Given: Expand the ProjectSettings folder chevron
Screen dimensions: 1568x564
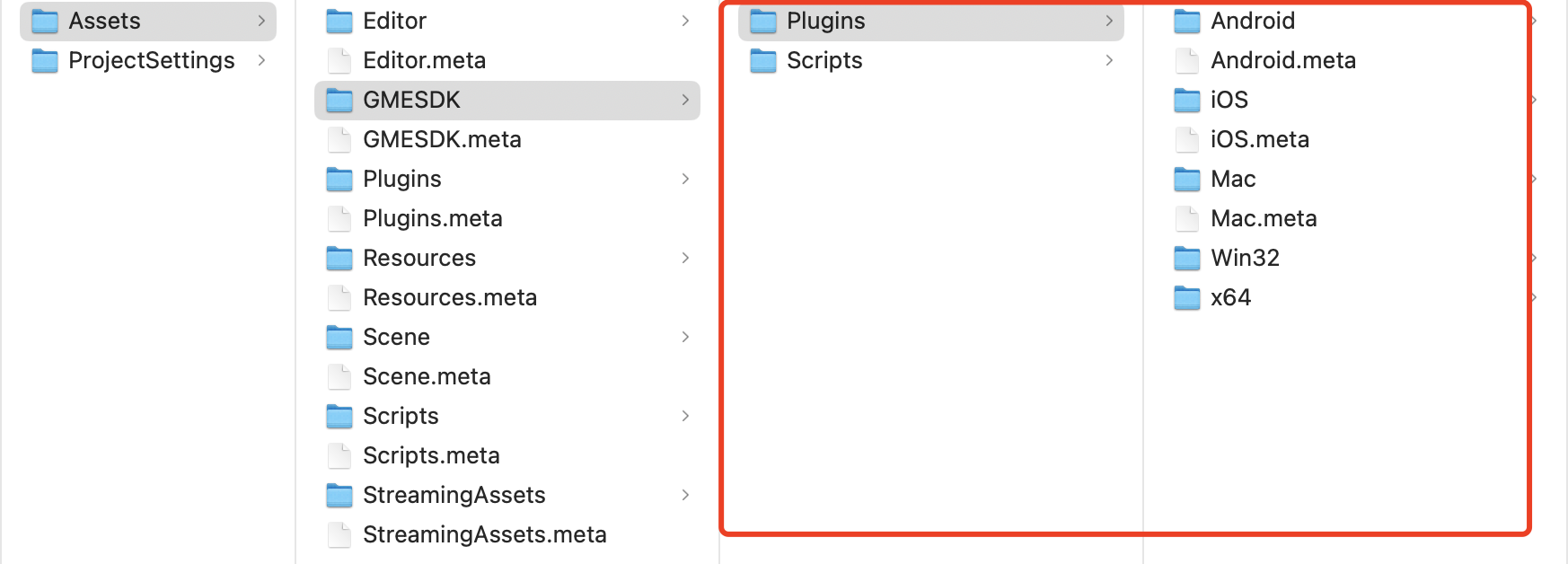Looking at the screenshot, I should (x=261, y=60).
